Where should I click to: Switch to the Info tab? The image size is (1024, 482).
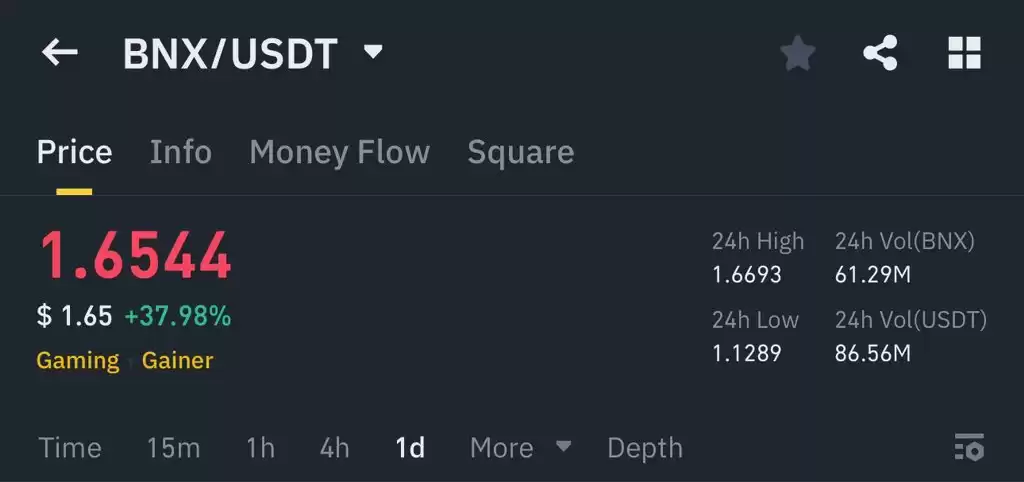click(180, 152)
